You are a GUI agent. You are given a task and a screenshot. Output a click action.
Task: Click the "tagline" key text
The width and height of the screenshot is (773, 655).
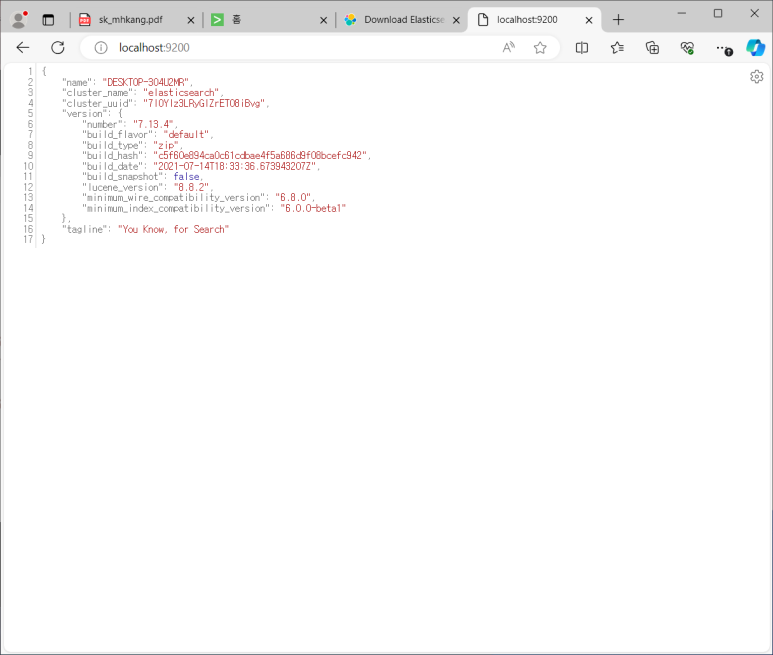(x=83, y=229)
